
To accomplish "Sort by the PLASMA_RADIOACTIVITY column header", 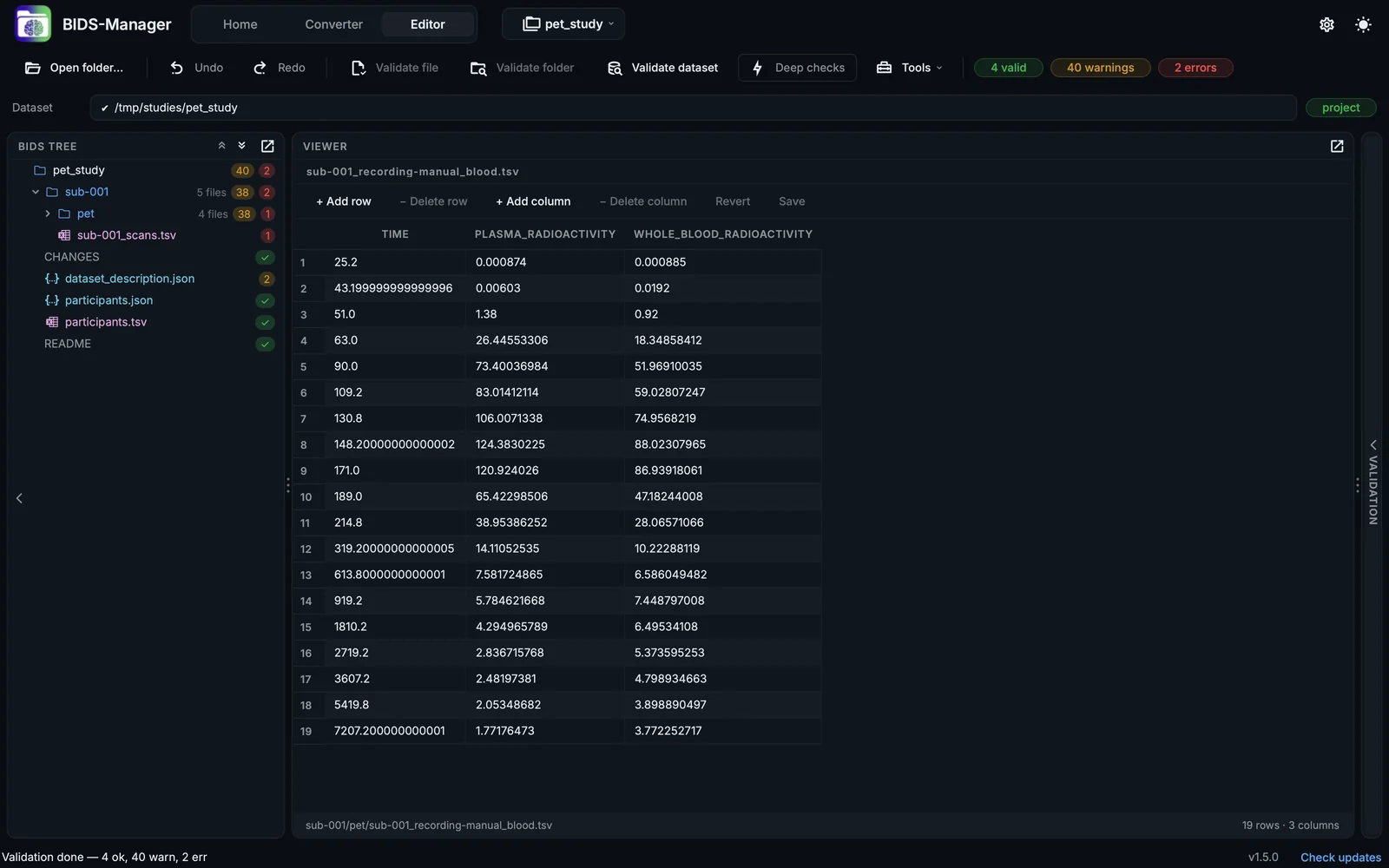I will tap(545, 234).
